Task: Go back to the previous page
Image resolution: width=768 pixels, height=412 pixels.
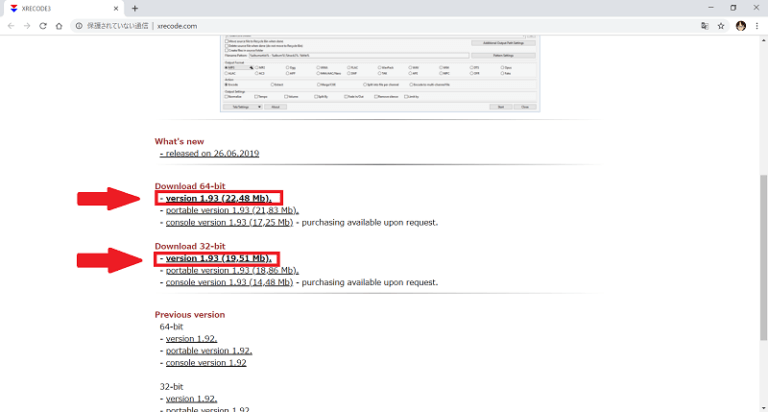Action: pos(11,25)
